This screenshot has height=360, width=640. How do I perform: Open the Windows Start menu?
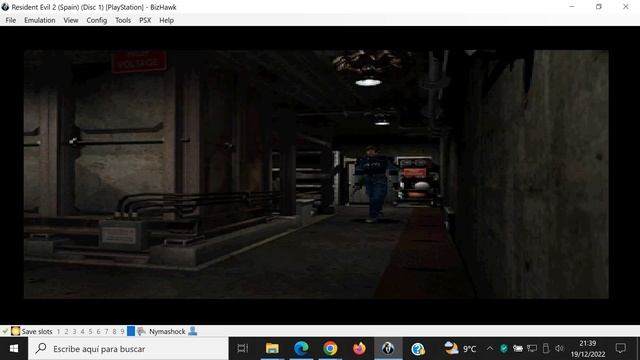pyautogui.click(x=14, y=349)
